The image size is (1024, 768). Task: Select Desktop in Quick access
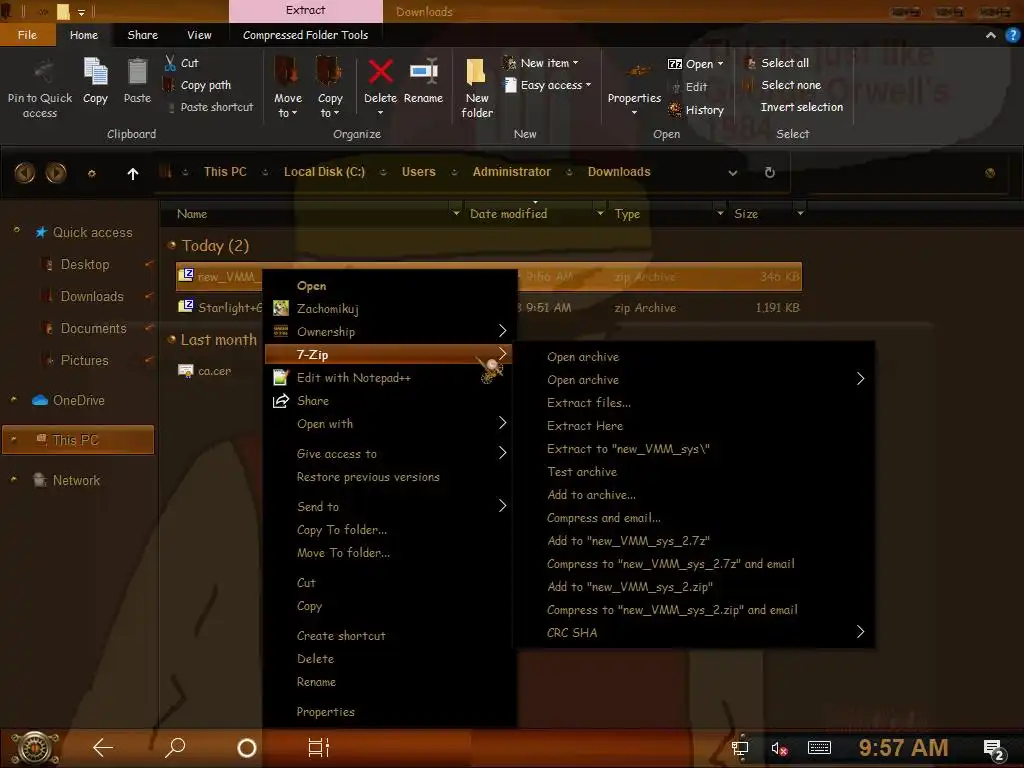pyautogui.click(x=84, y=264)
